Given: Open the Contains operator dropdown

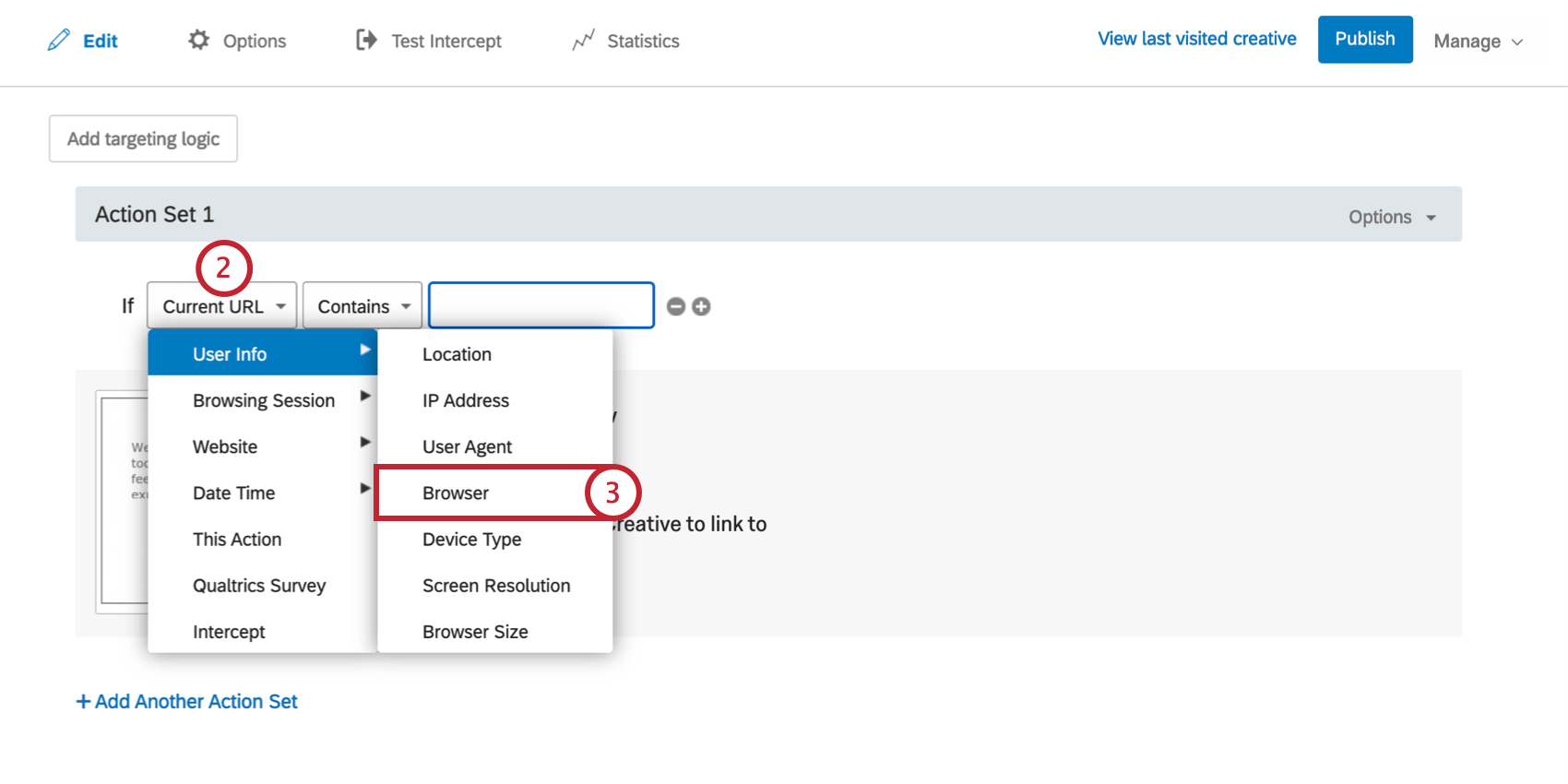Looking at the screenshot, I should (362, 306).
